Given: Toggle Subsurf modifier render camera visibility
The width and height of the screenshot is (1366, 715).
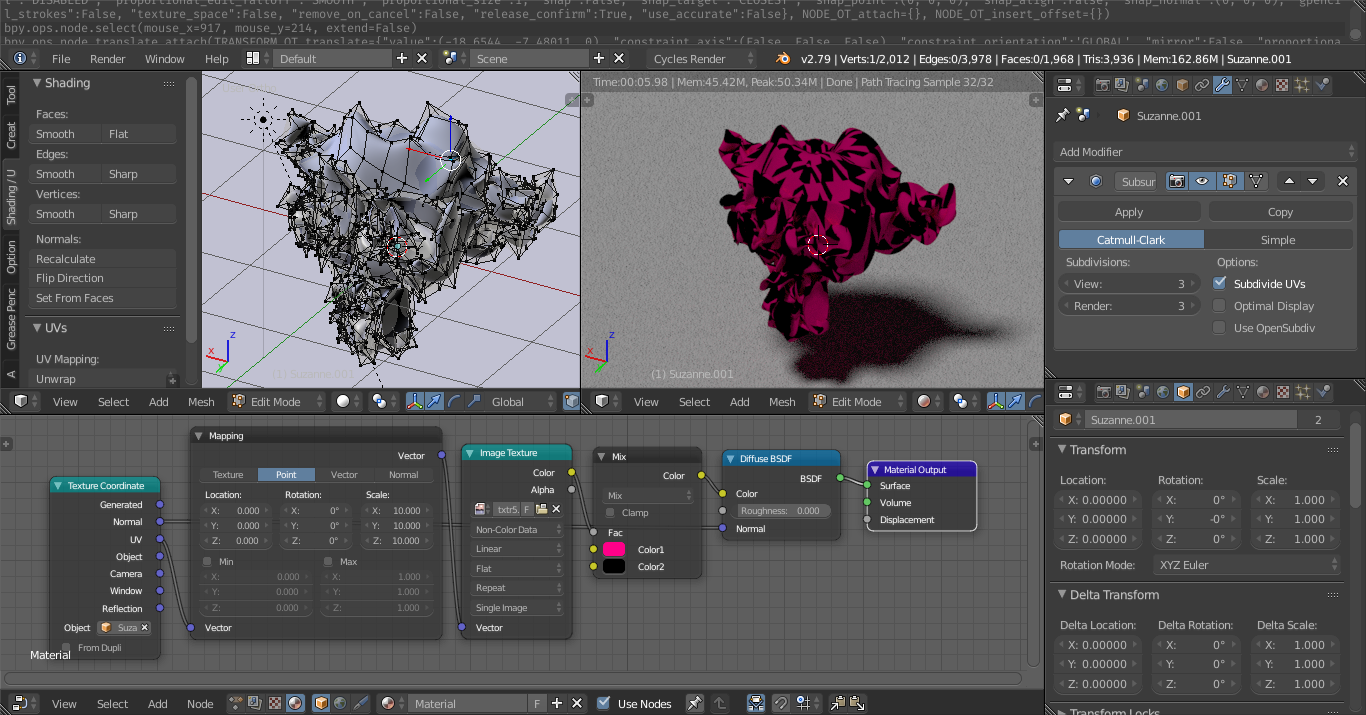Looking at the screenshot, I should point(1177,181).
